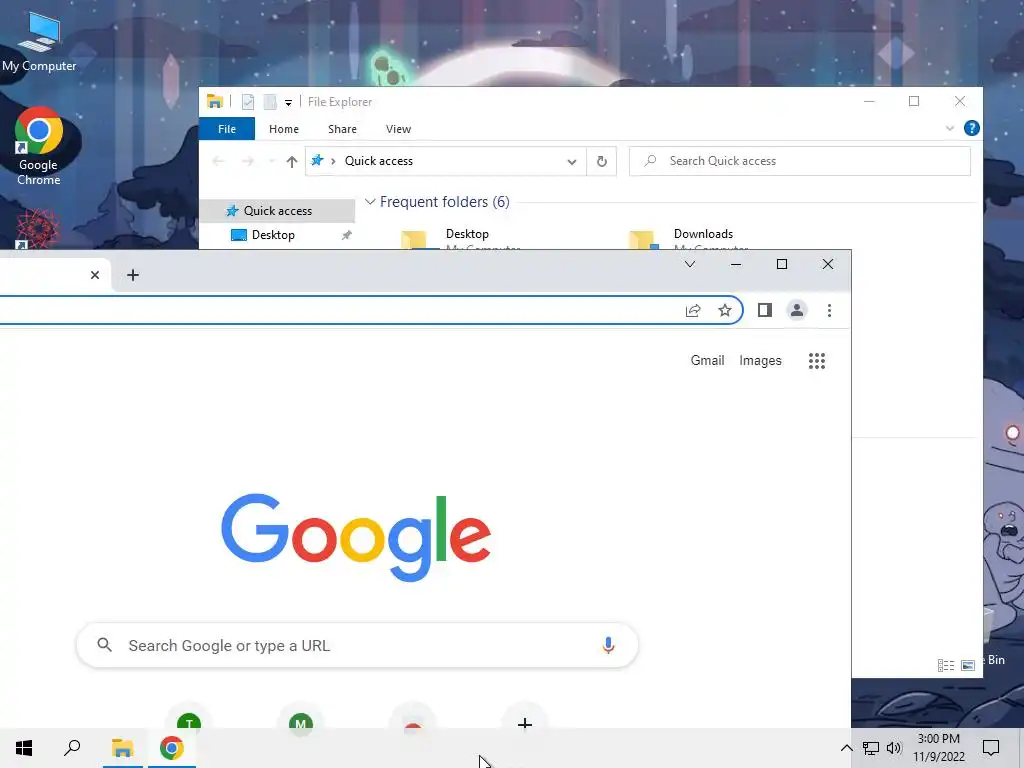This screenshot has height=768, width=1024.
Task: Bookmark this tab with star icon
Action: pyautogui.click(x=724, y=310)
